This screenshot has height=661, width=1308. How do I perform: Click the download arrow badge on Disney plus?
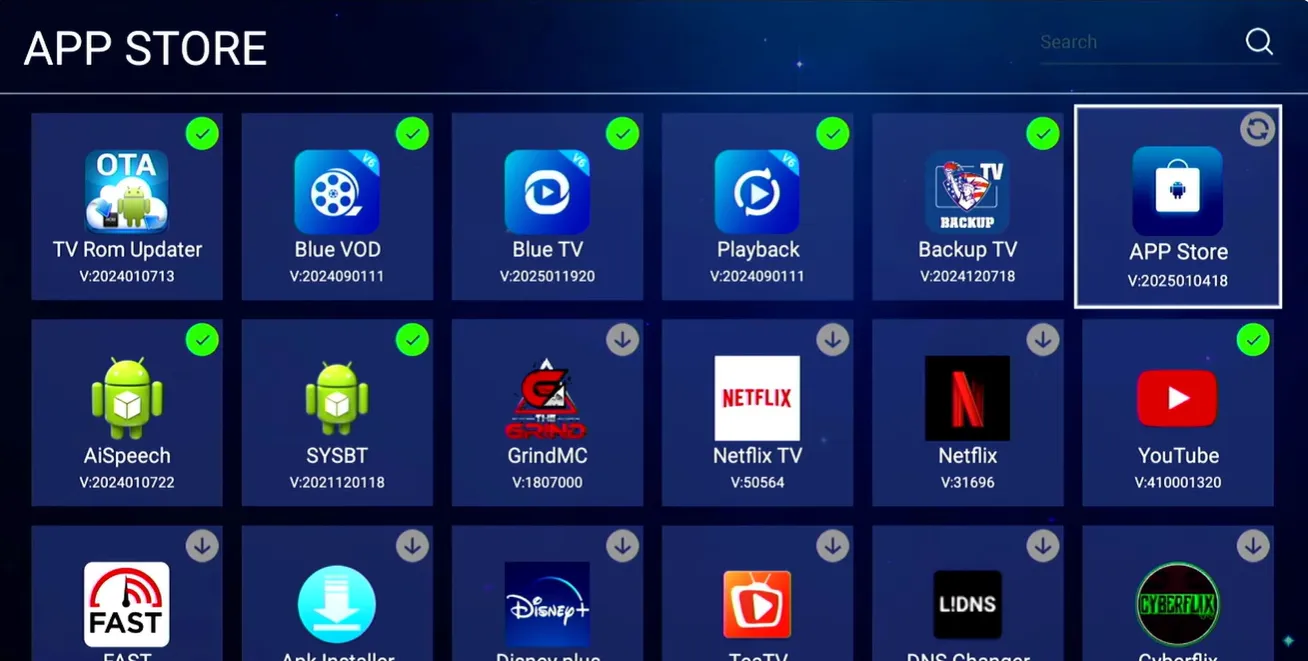tap(622, 546)
